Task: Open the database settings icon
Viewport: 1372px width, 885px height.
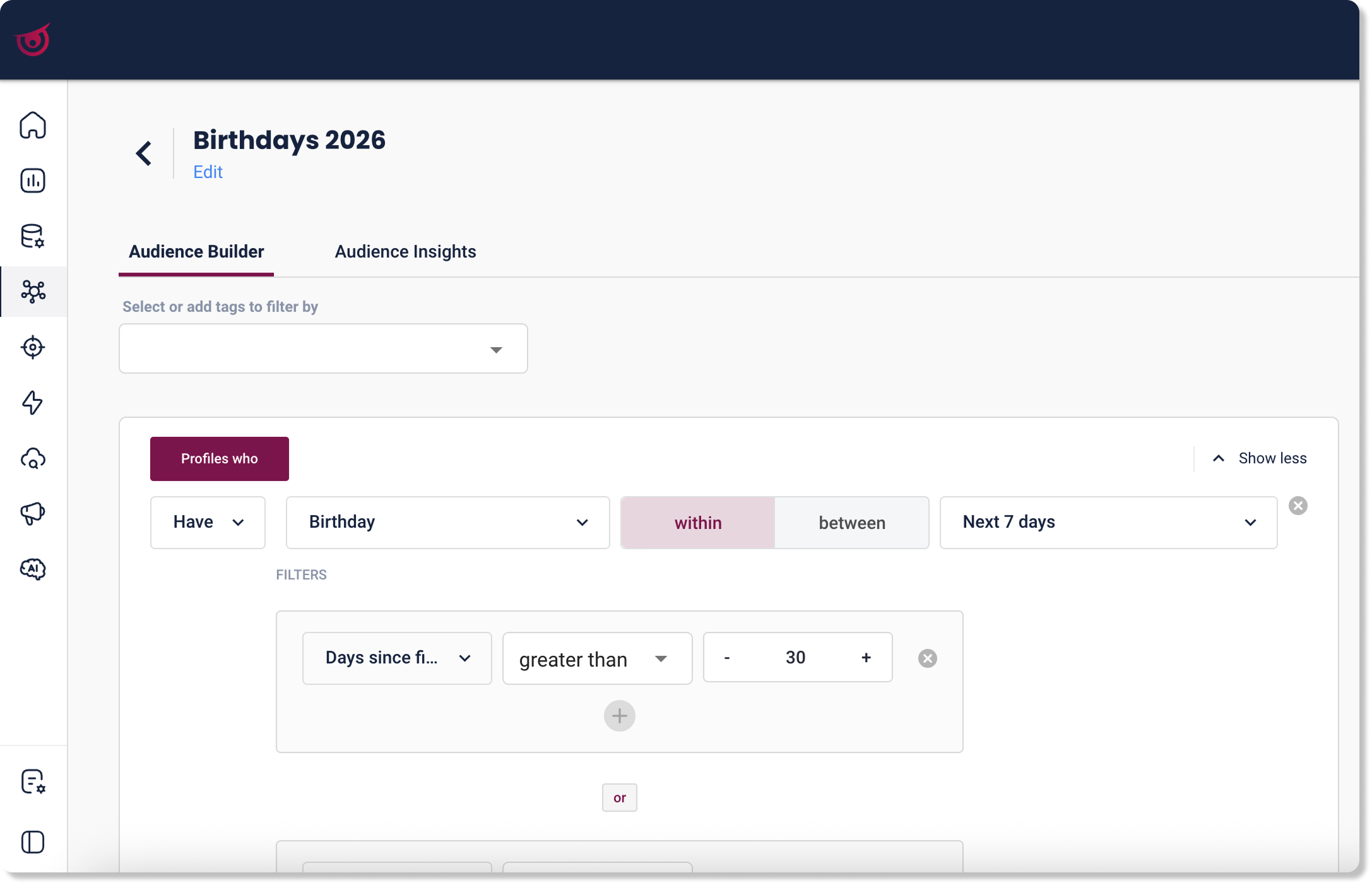Action: tap(33, 236)
